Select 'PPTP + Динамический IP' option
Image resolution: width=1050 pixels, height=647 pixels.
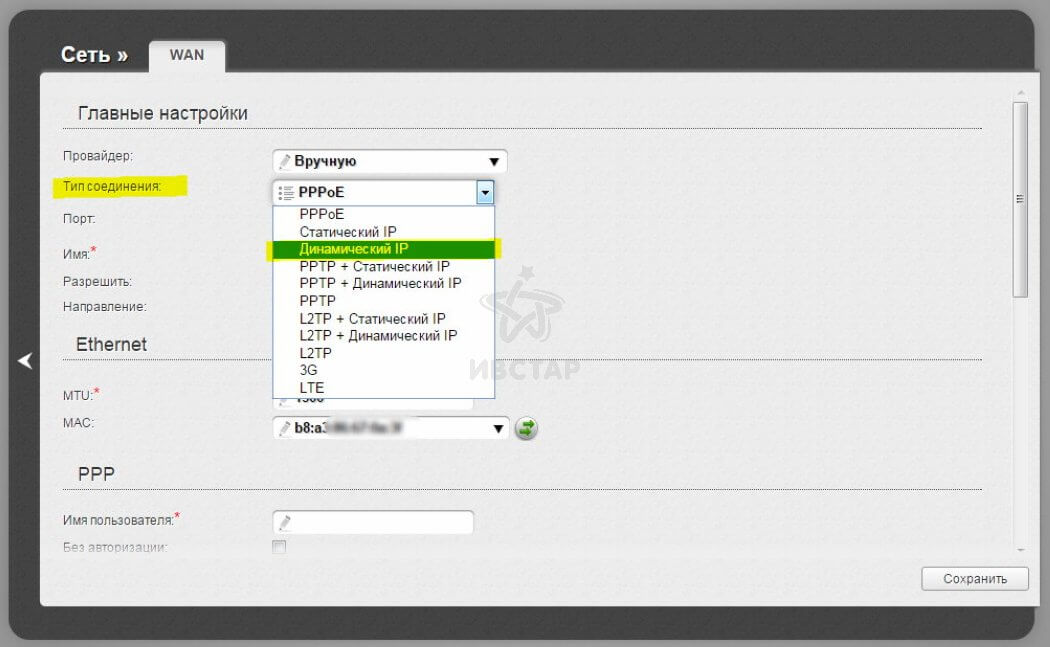click(380, 283)
